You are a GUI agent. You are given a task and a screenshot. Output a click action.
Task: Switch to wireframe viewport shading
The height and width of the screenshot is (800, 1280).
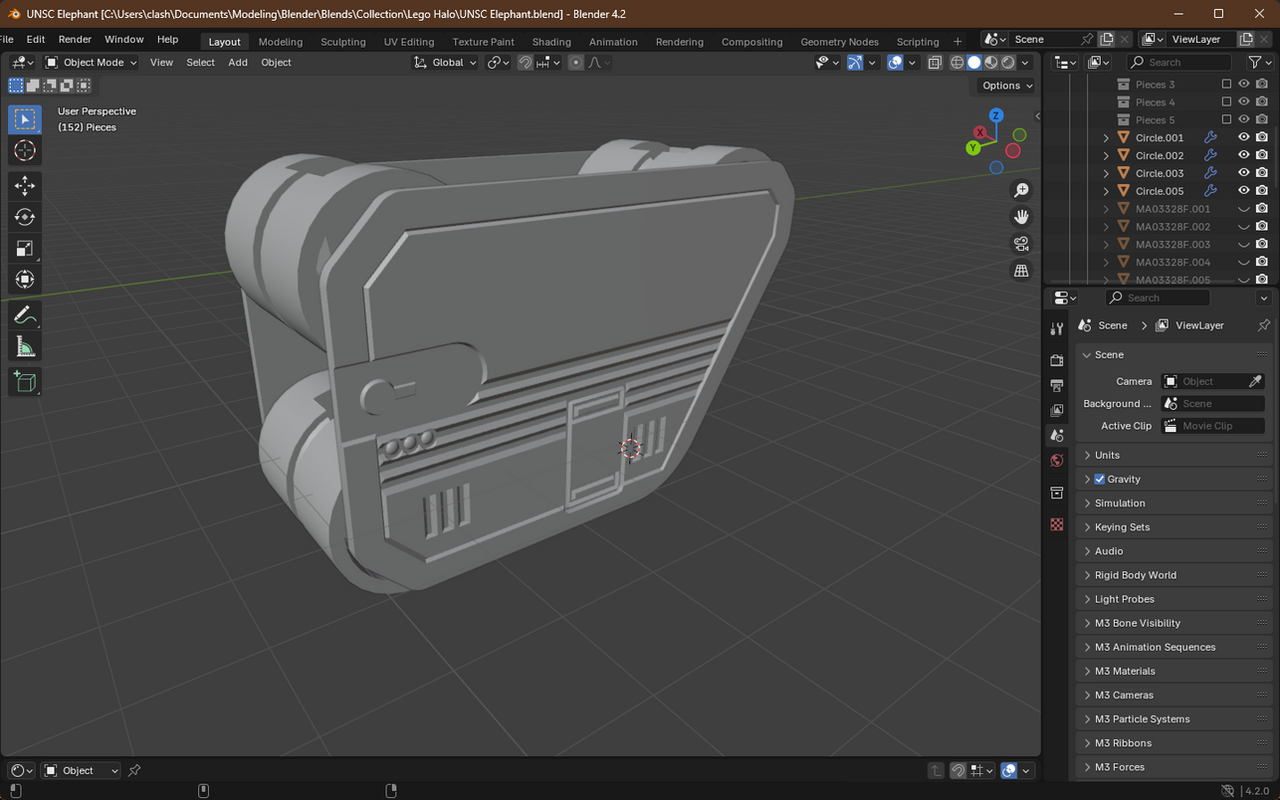pos(957,62)
